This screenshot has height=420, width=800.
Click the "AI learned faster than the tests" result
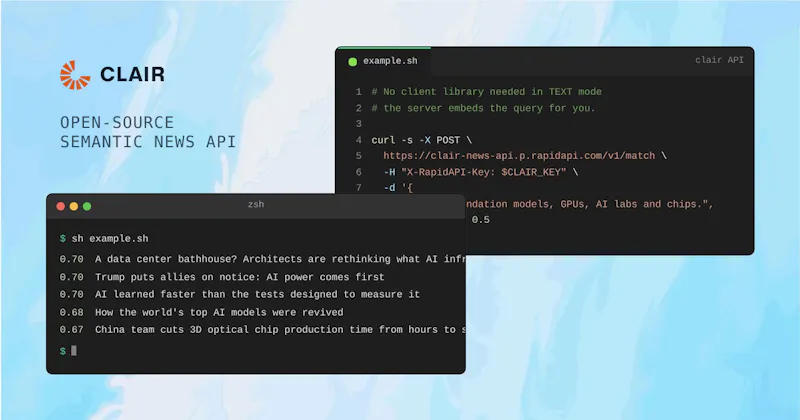[257, 294]
